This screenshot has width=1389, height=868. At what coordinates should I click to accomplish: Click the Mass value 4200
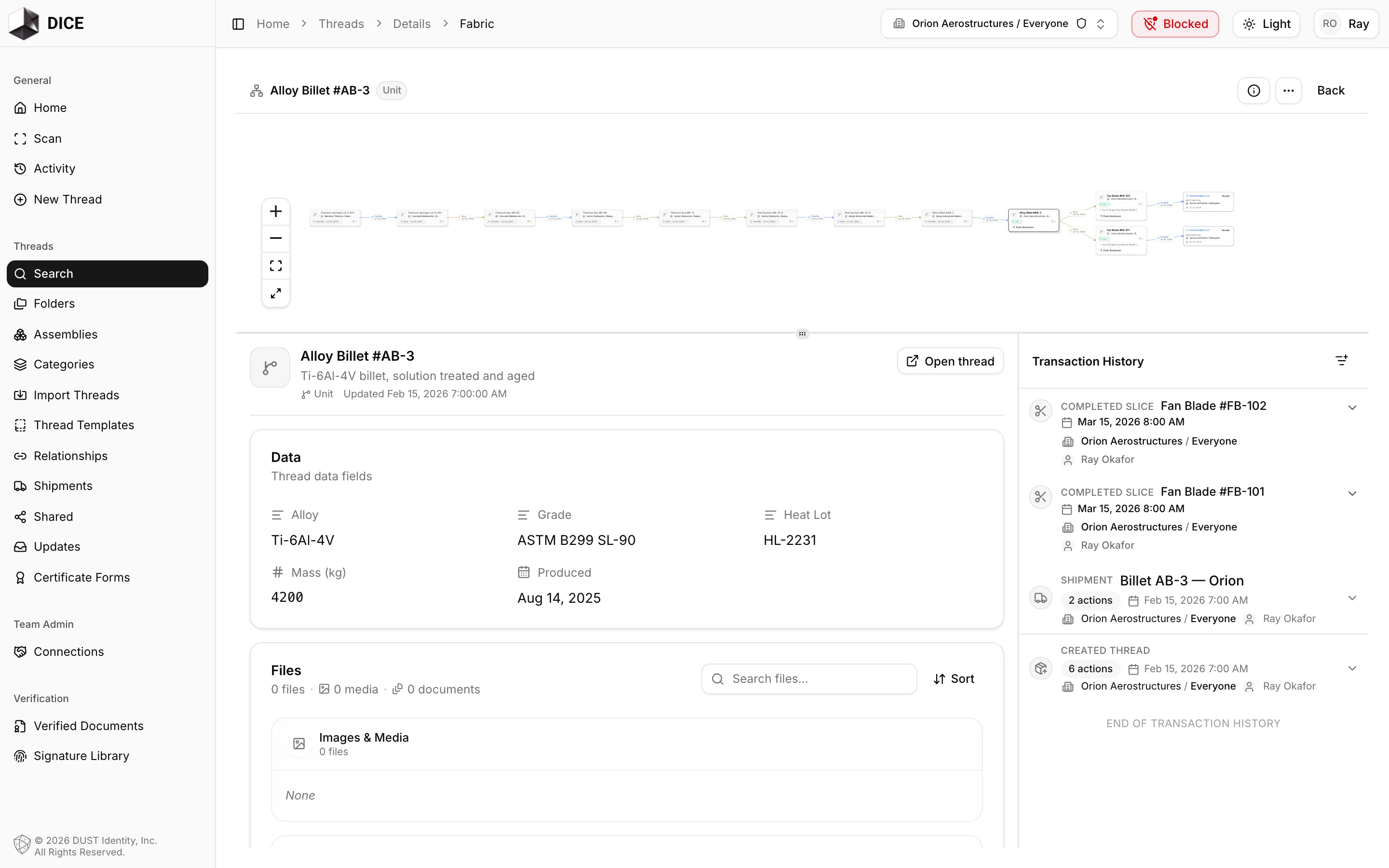pos(287,597)
